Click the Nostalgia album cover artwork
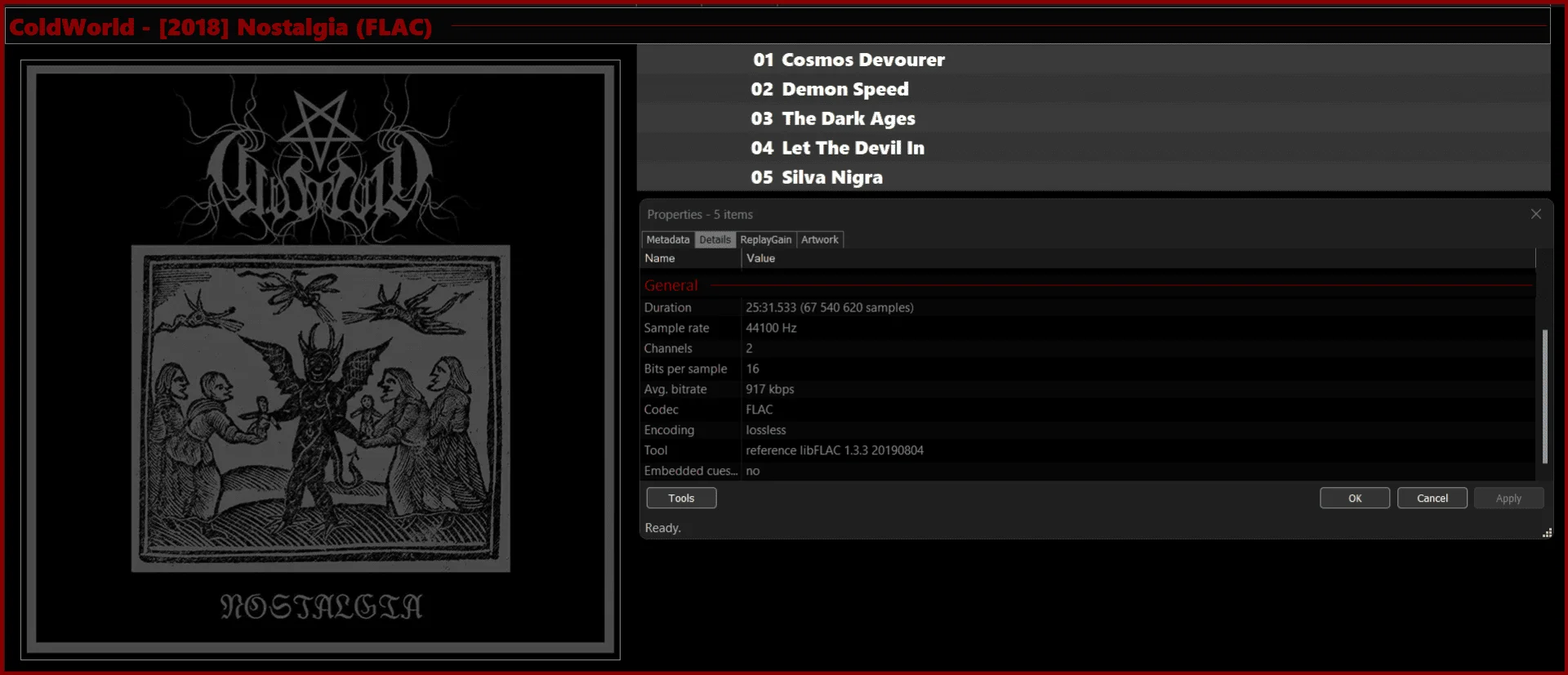The height and width of the screenshot is (675, 1568). [x=320, y=360]
